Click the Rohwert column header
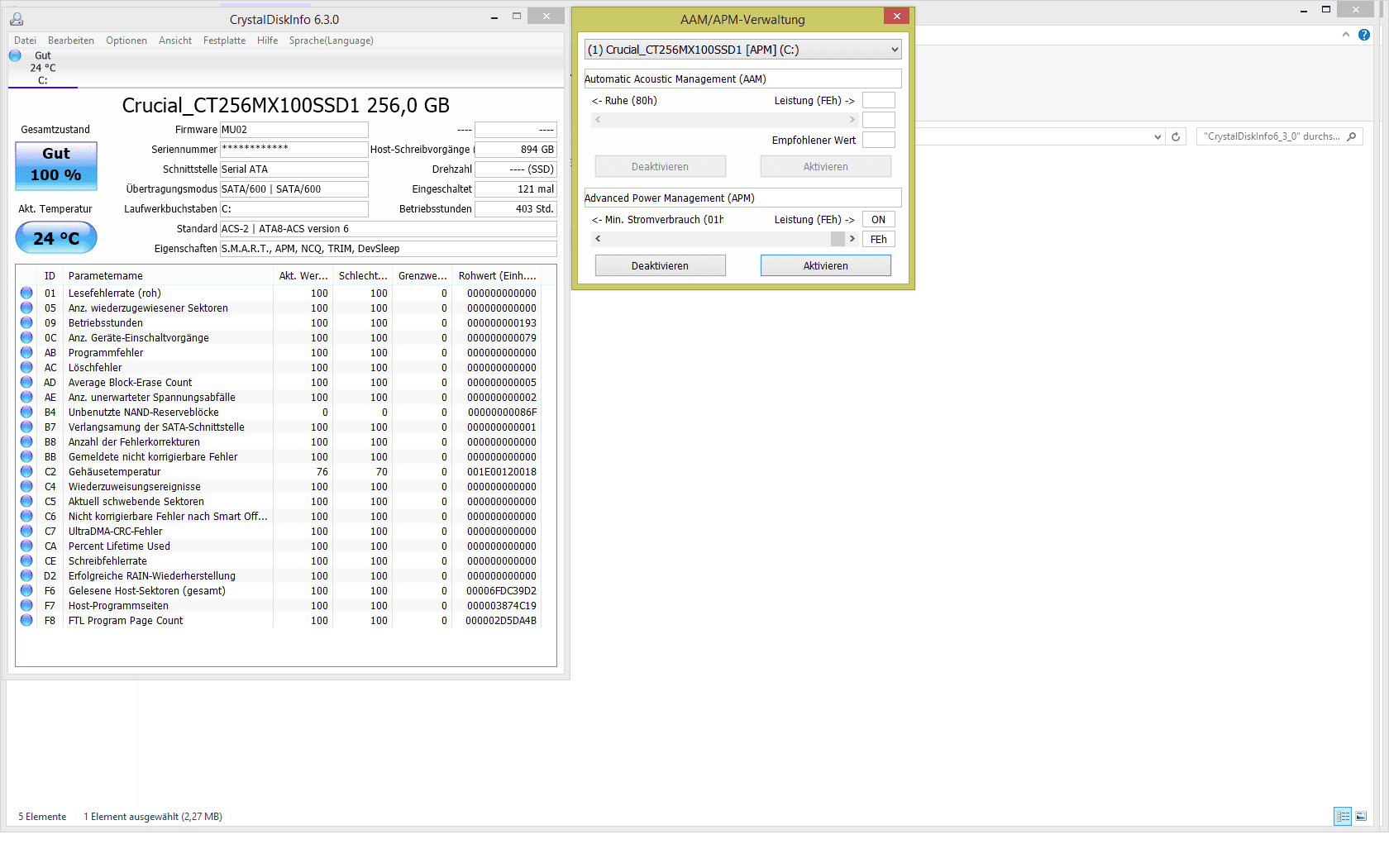 click(x=497, y=276)
